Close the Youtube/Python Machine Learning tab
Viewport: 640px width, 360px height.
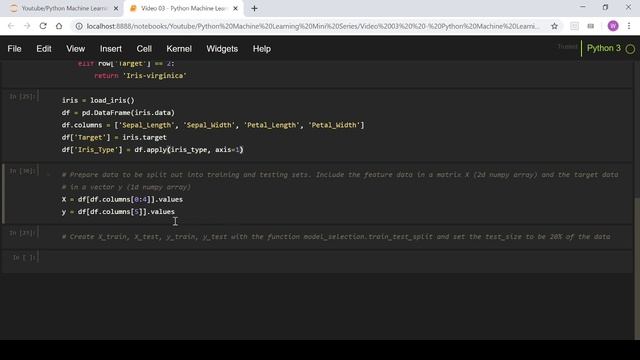[116, 8]
